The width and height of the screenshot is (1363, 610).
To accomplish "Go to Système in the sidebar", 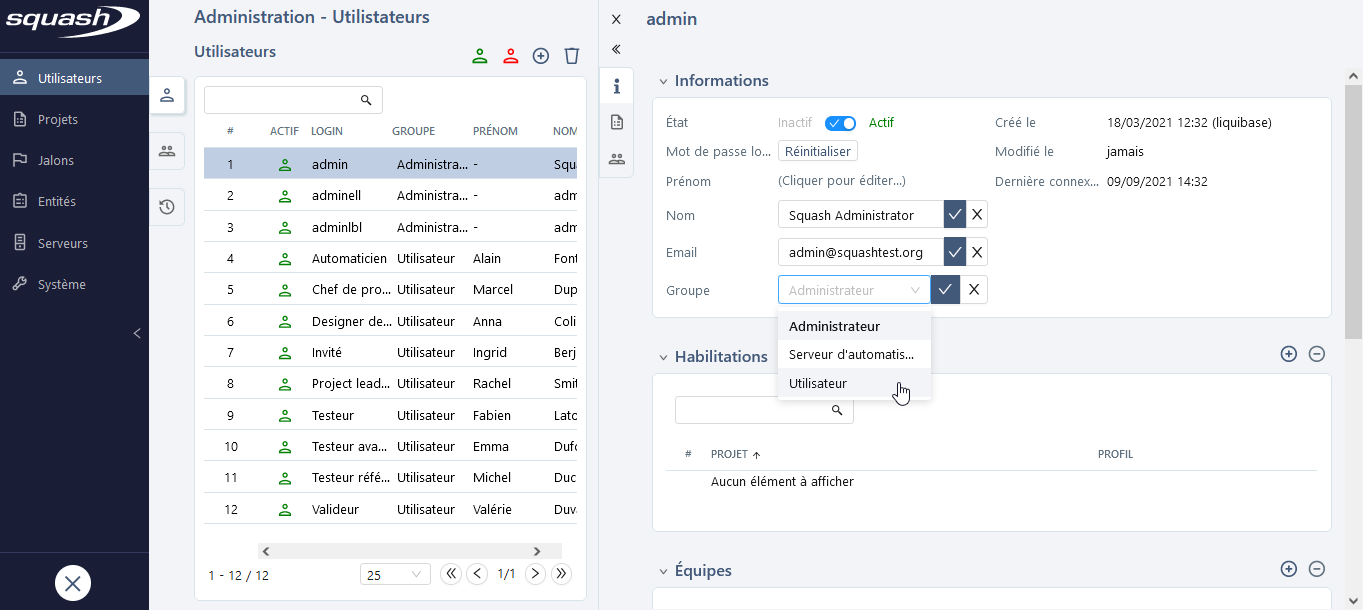I will (x=62, y=284).
